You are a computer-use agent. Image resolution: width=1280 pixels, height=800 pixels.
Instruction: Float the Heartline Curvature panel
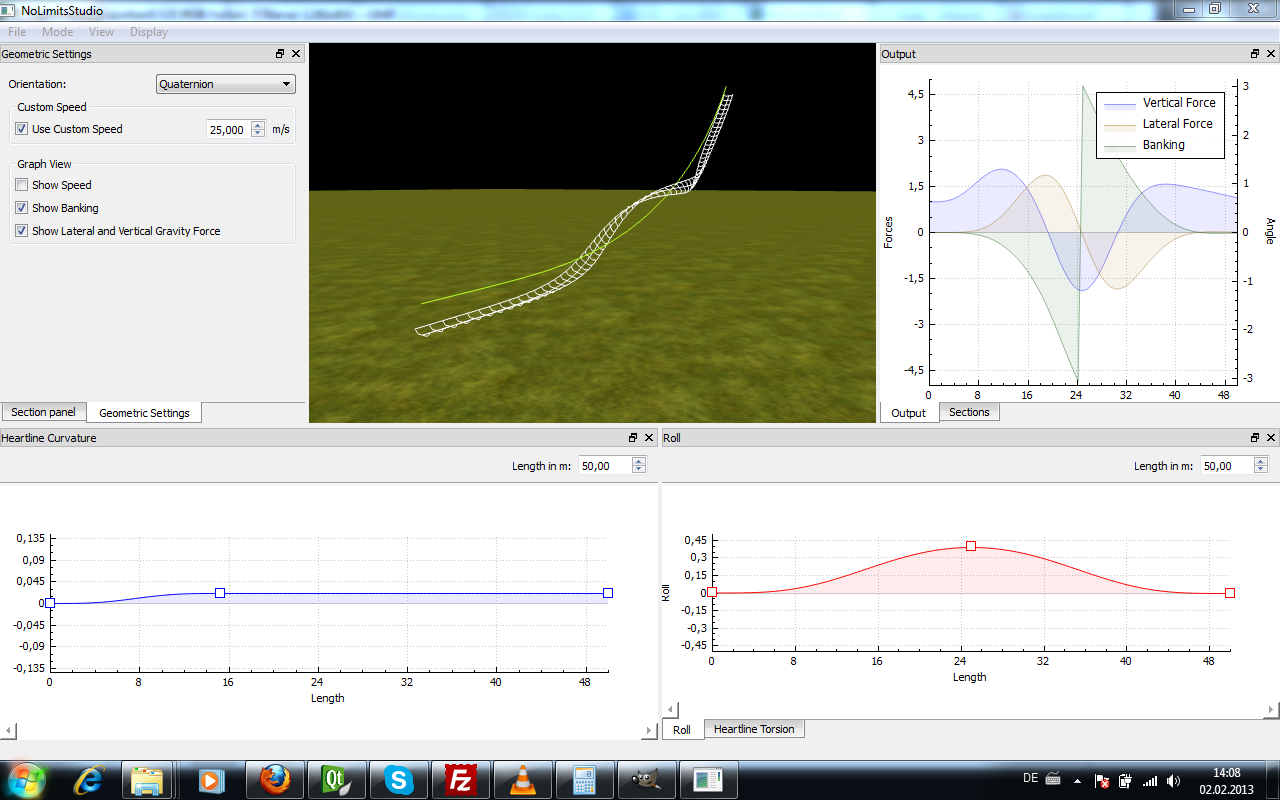click(633, 438)
